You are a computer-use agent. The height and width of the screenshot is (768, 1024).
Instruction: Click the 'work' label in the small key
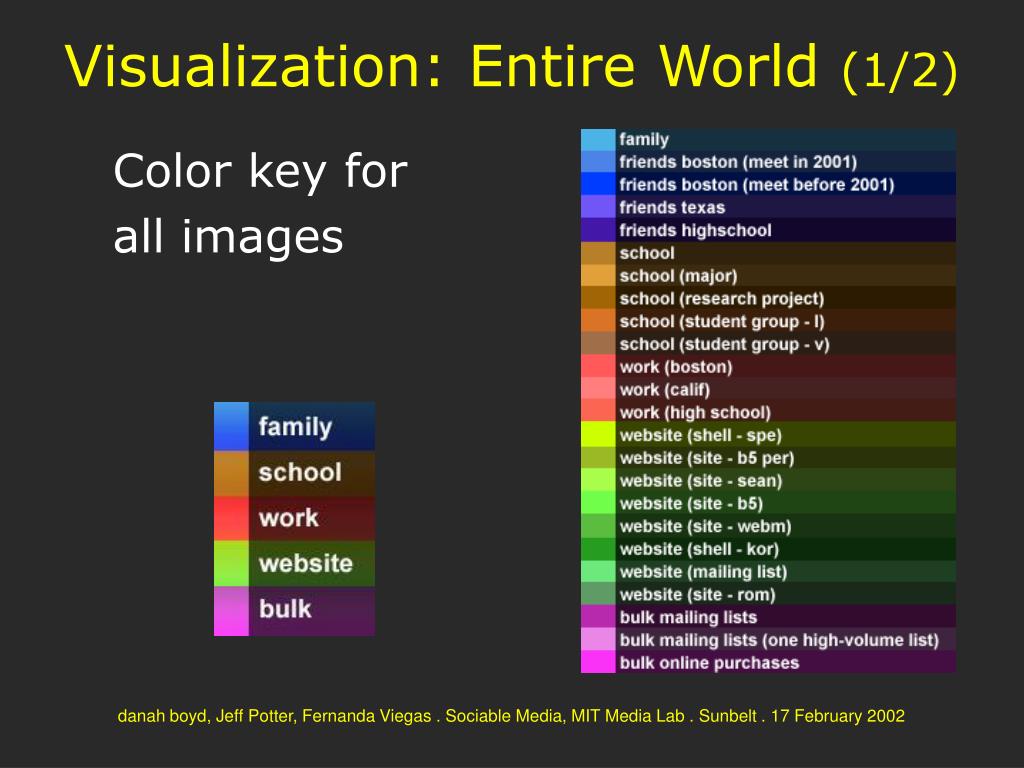289,519
